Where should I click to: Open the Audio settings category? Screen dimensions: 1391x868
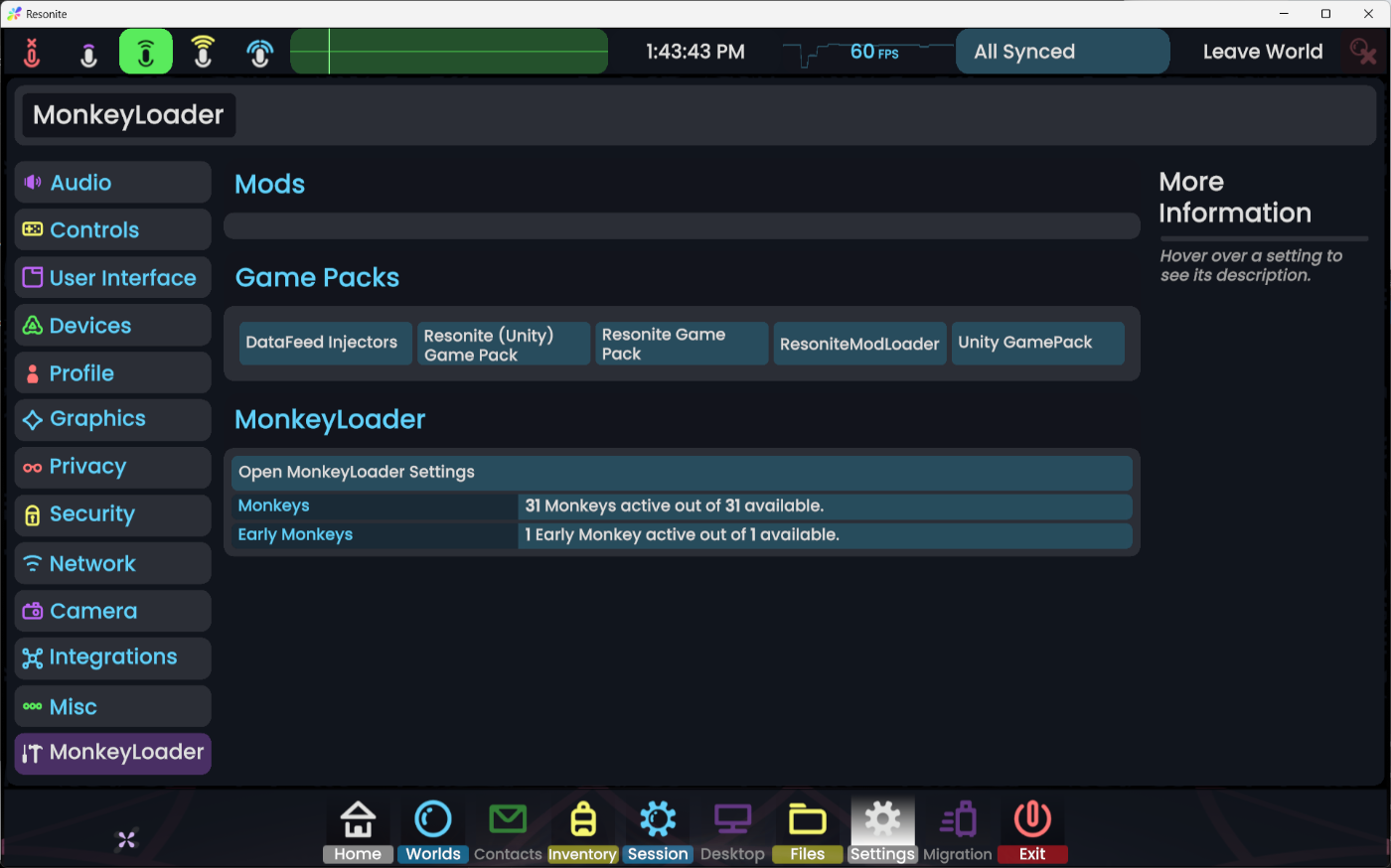coord(113,183)
